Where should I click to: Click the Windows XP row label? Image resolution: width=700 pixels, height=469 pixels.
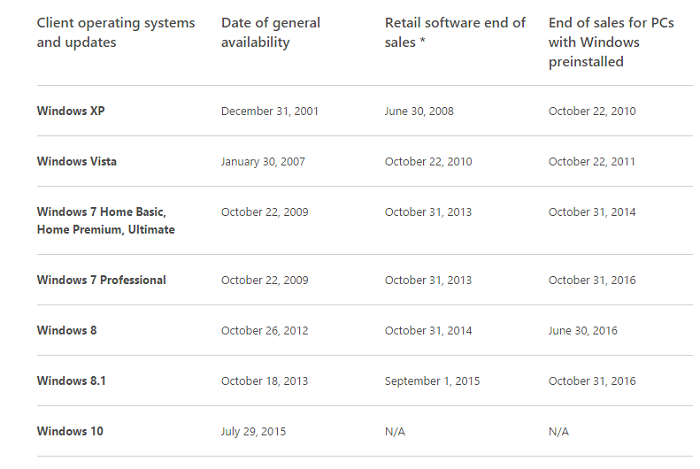pos(71,111)
